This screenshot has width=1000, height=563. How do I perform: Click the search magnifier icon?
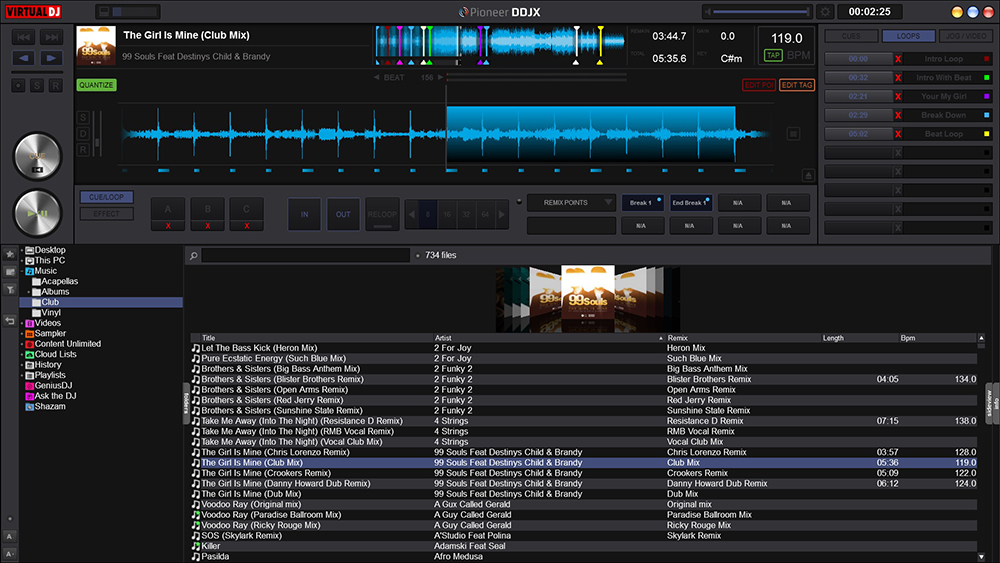193,256
